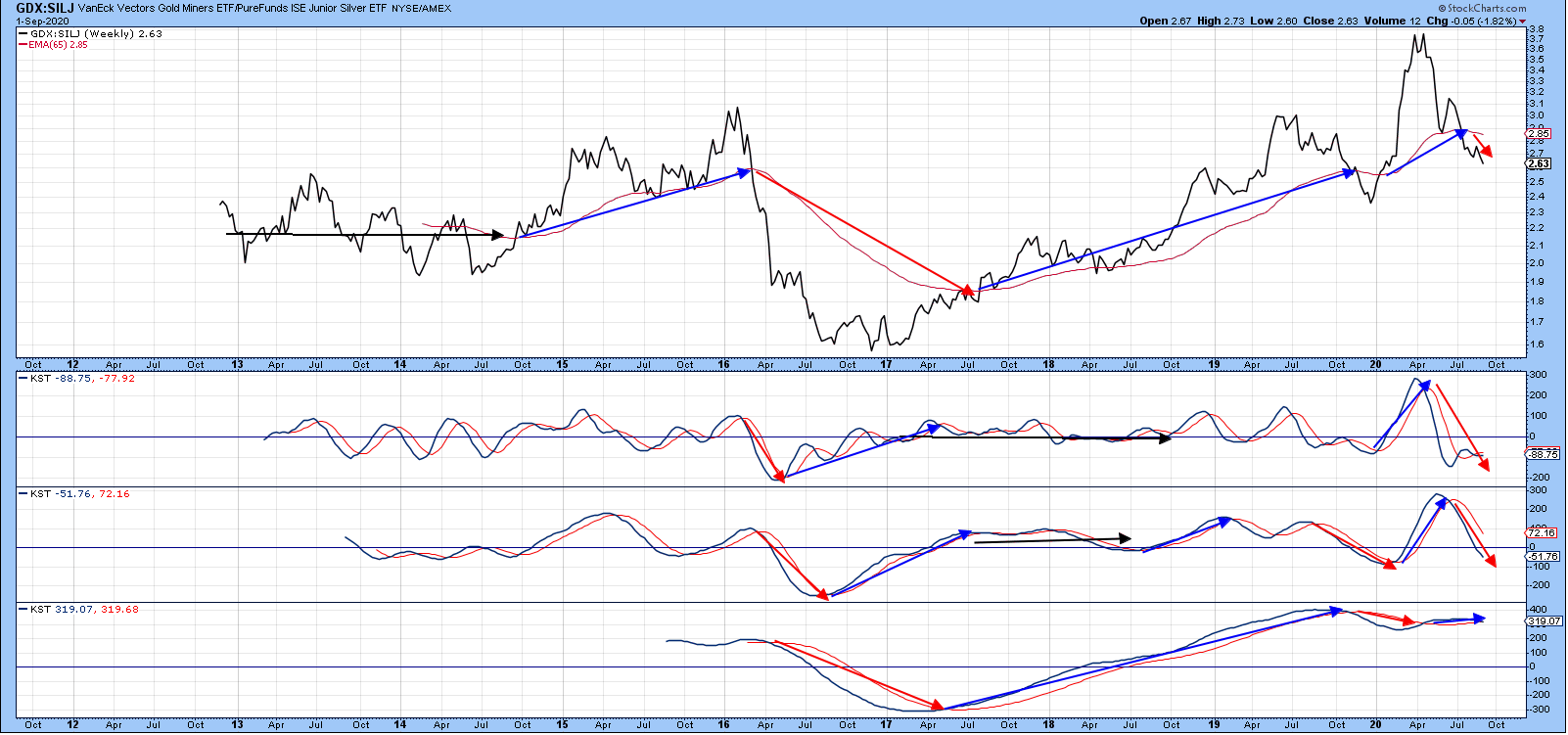
Task: Click the KST -88.75, -77.92 legend
Action: tap(77, 379)
